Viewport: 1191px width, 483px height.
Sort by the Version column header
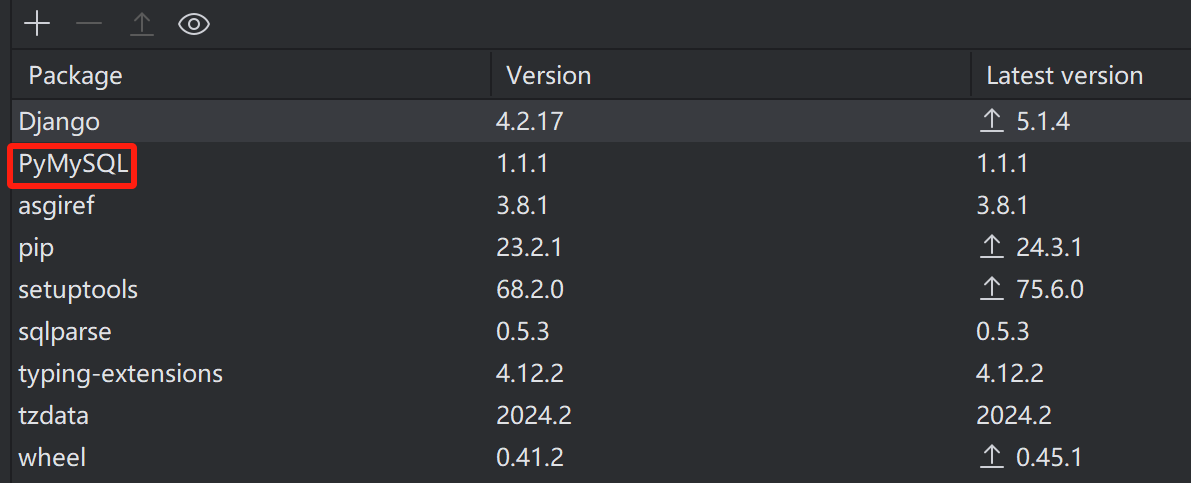click(549, 76)
